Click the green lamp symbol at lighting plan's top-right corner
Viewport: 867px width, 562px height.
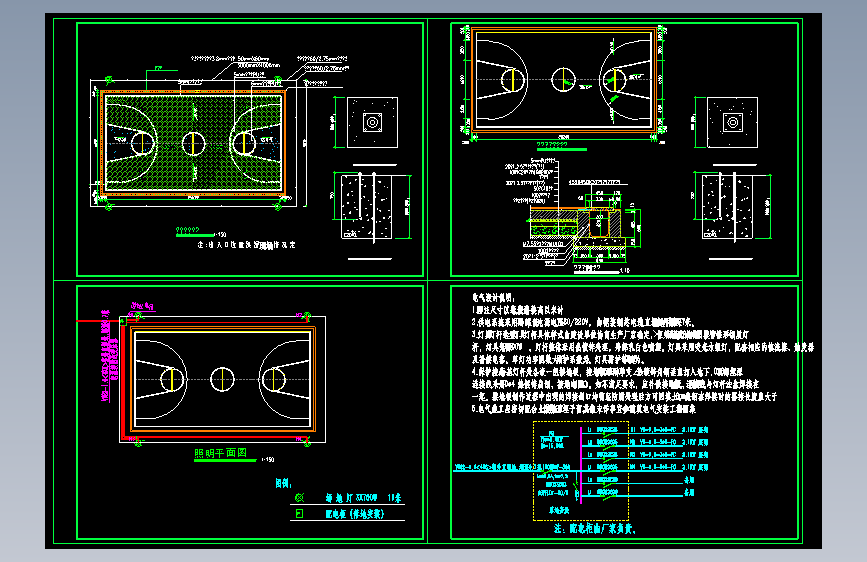click(307, 316)
